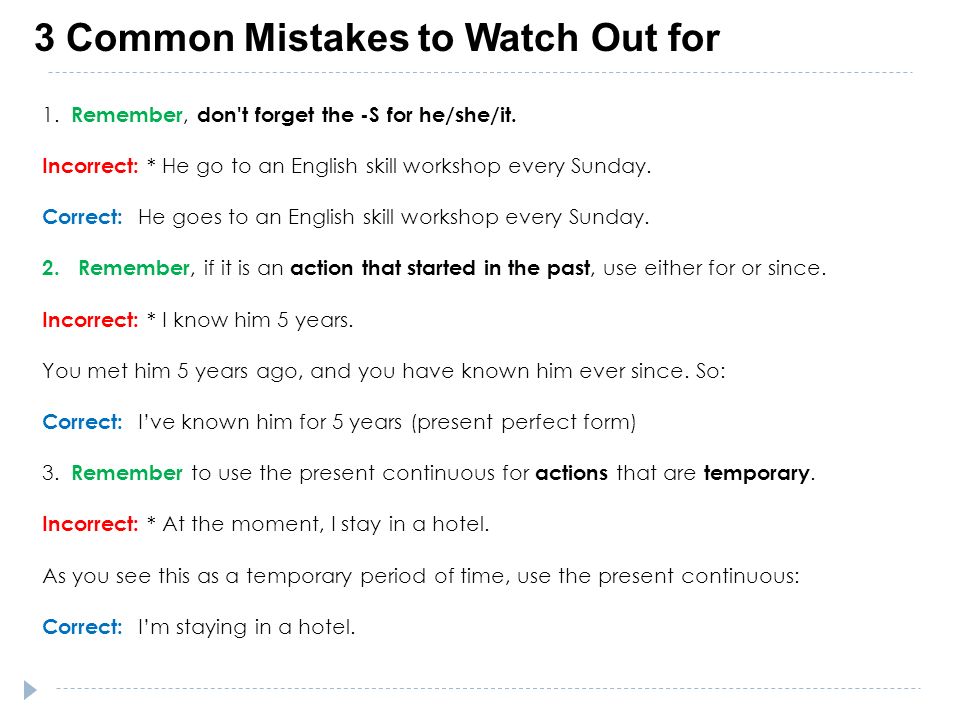Click the bold word 'temporary'
Viewport: 960px width, 720px height.
(756, 473)
